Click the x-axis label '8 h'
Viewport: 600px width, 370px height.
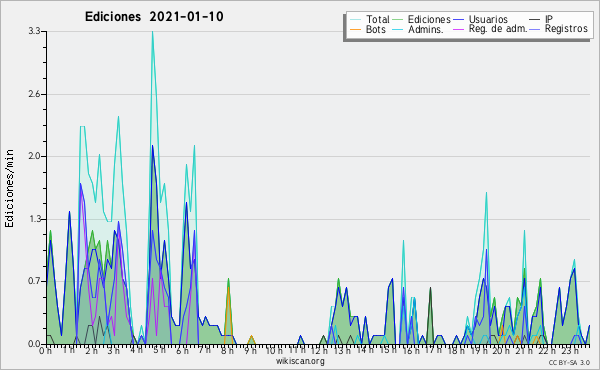click(x=227, y=351)
